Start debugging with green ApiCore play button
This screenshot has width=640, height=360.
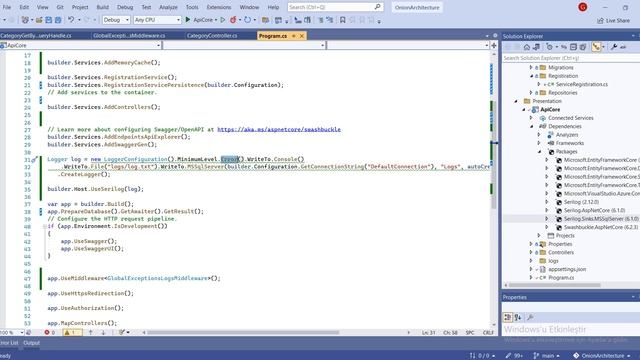[x=200, y=20]
